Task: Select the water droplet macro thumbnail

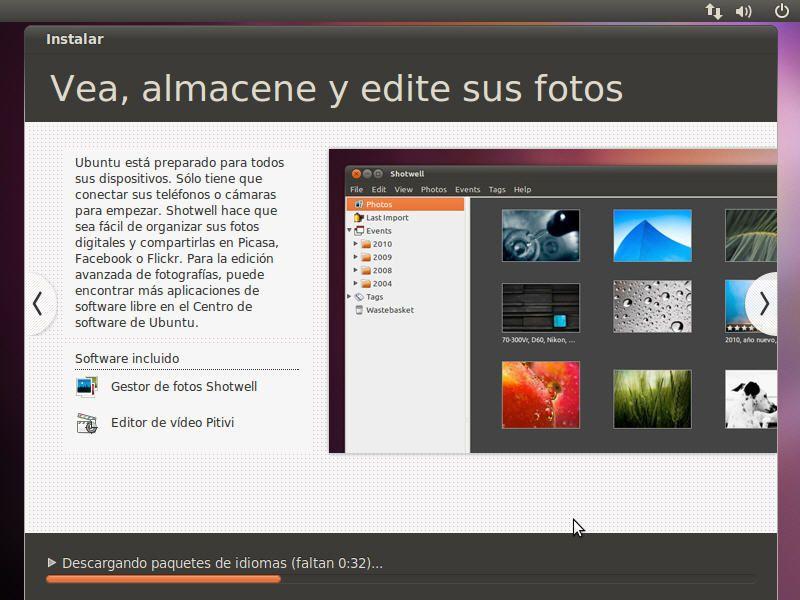Action: point(540,235)
